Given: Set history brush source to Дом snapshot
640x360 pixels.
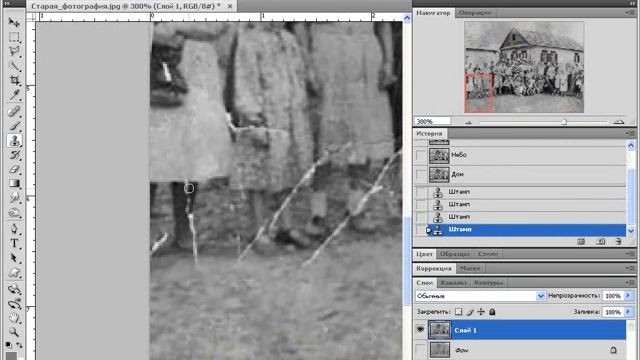Looking at the screenshot, I should point(421,174).
